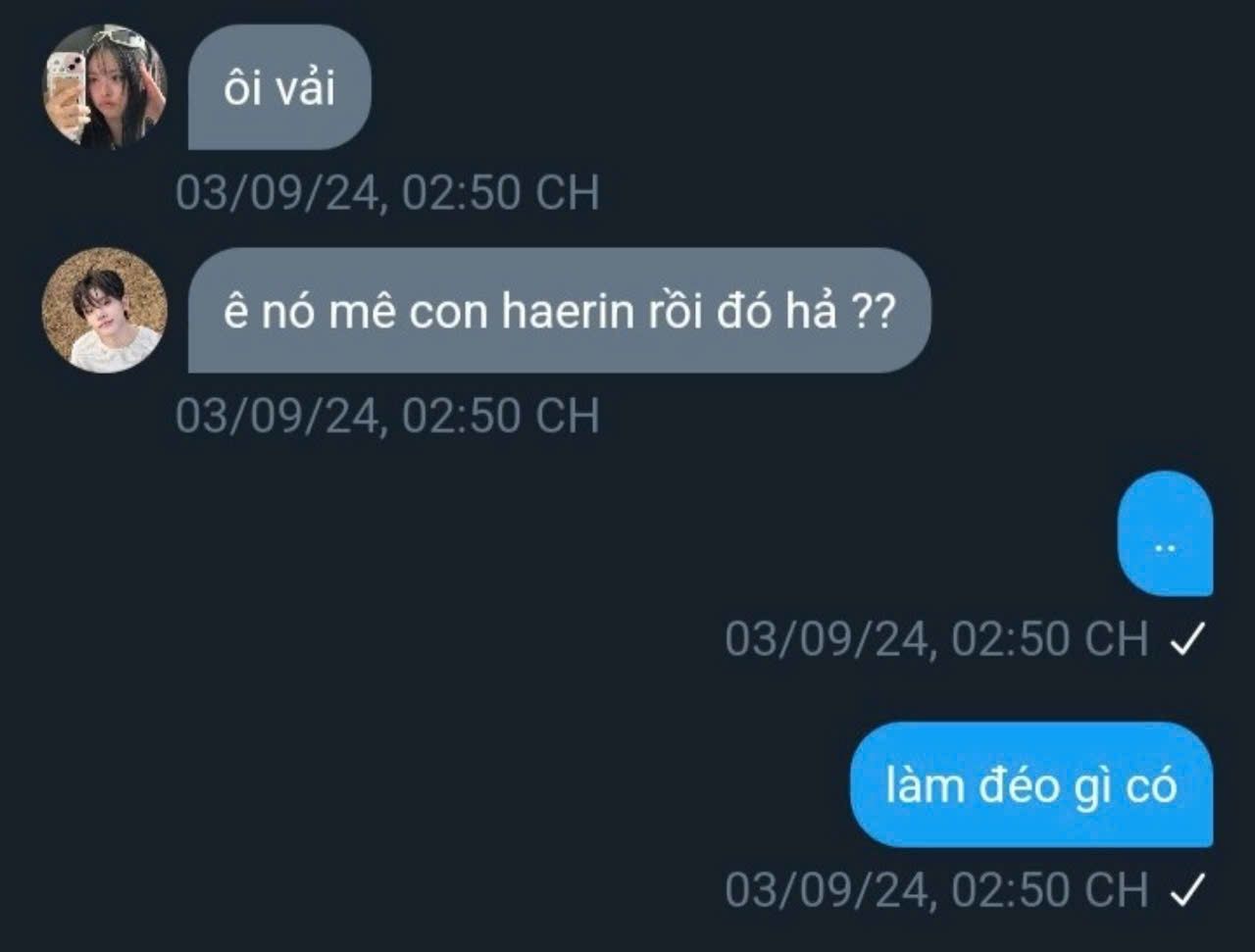The height and width of the screenshot is (952, 1255).
Task: Click the timestamp below the haerin message
Action: coord(387,417)
